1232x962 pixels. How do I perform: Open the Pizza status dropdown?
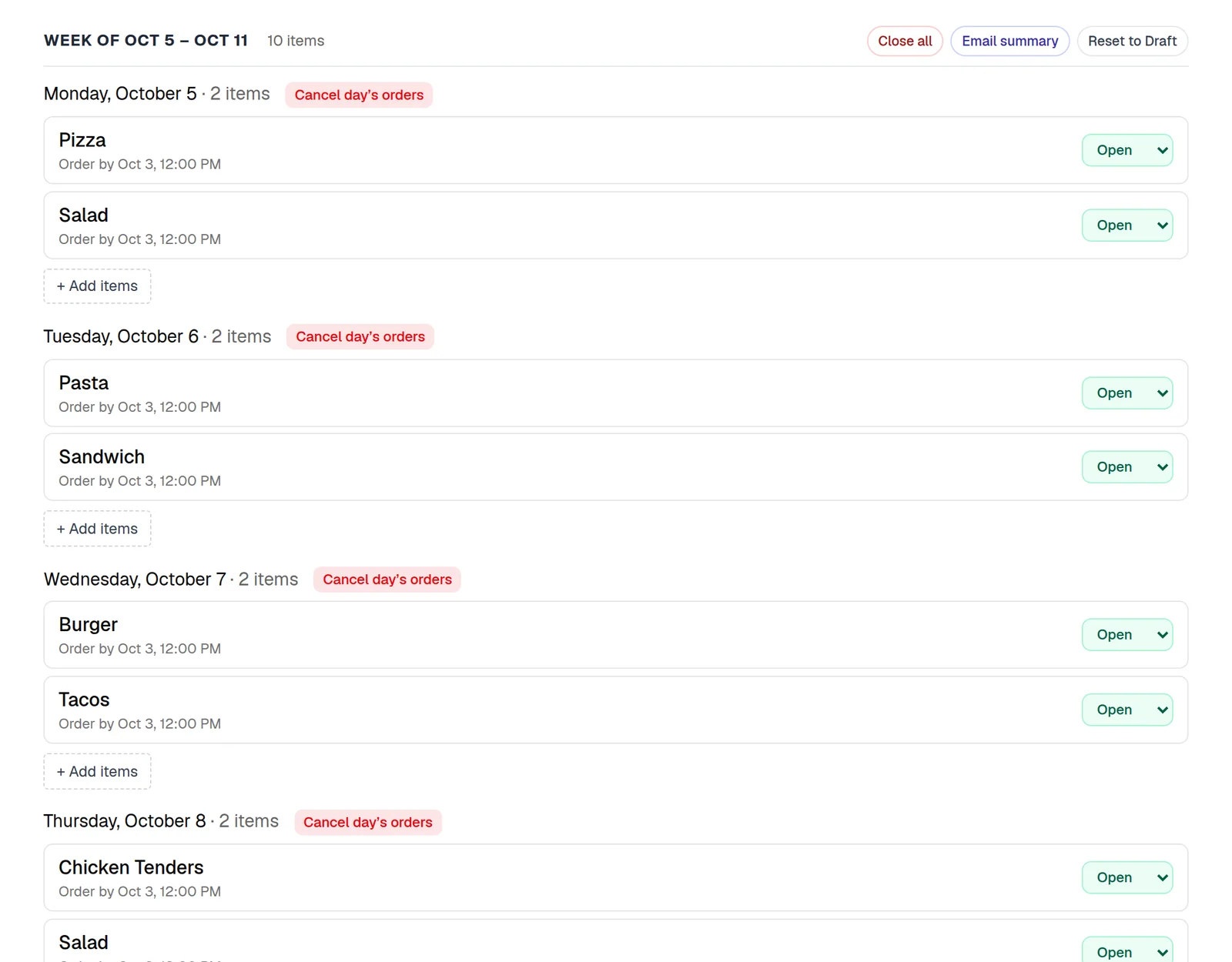pyautogui.click(x=1127, y=150)
